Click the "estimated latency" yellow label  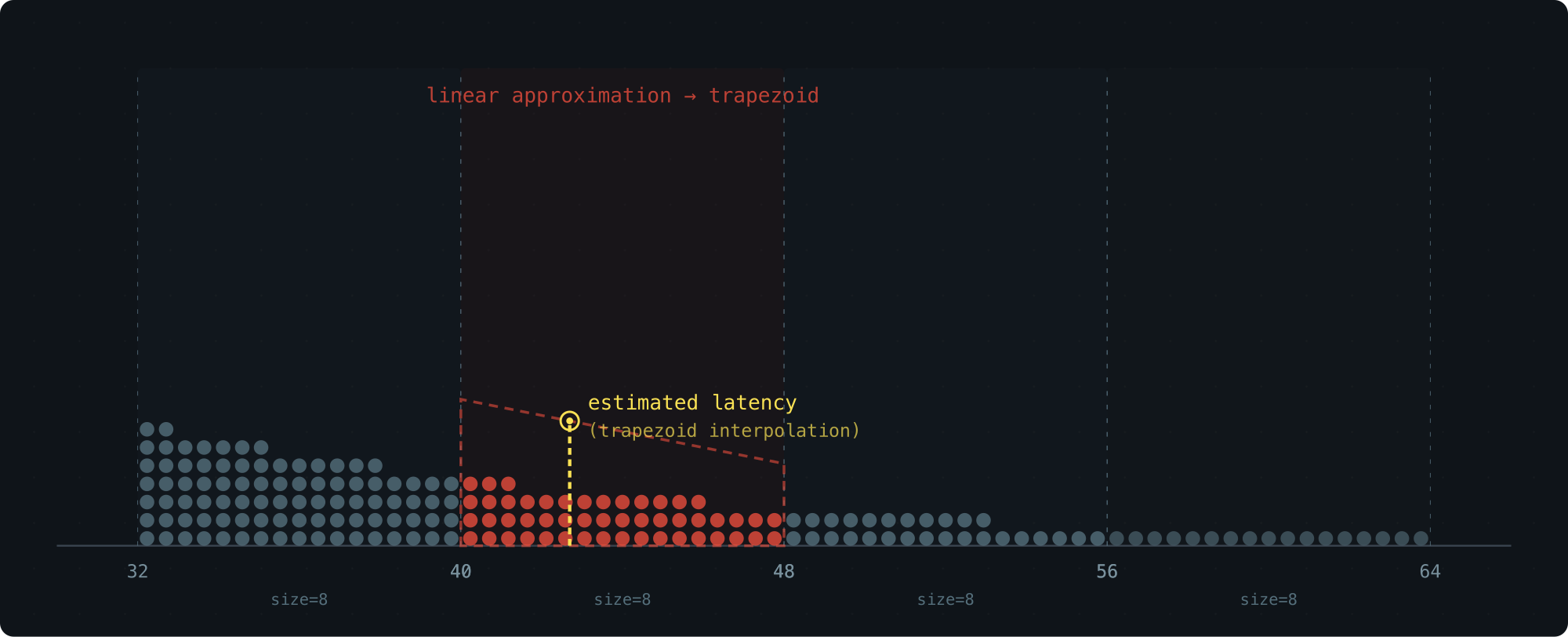(691, 403)
